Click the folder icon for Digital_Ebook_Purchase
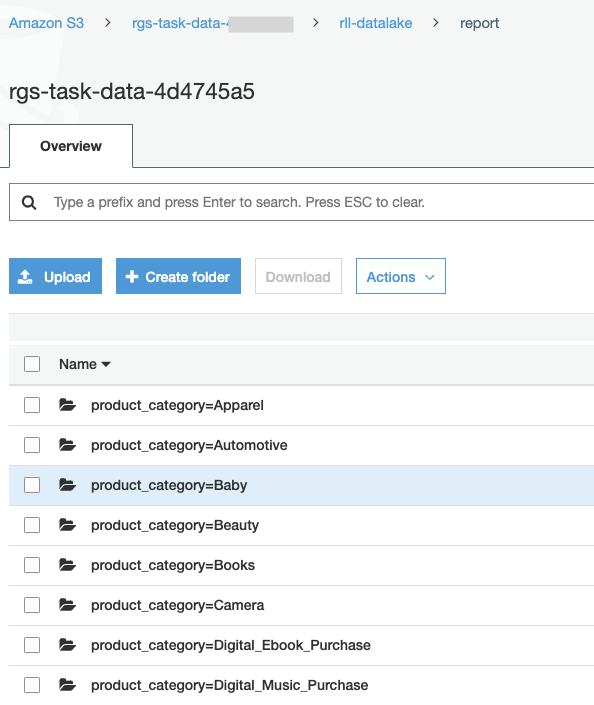Screen dimensions: 594x705 click(x=67, y=645)
